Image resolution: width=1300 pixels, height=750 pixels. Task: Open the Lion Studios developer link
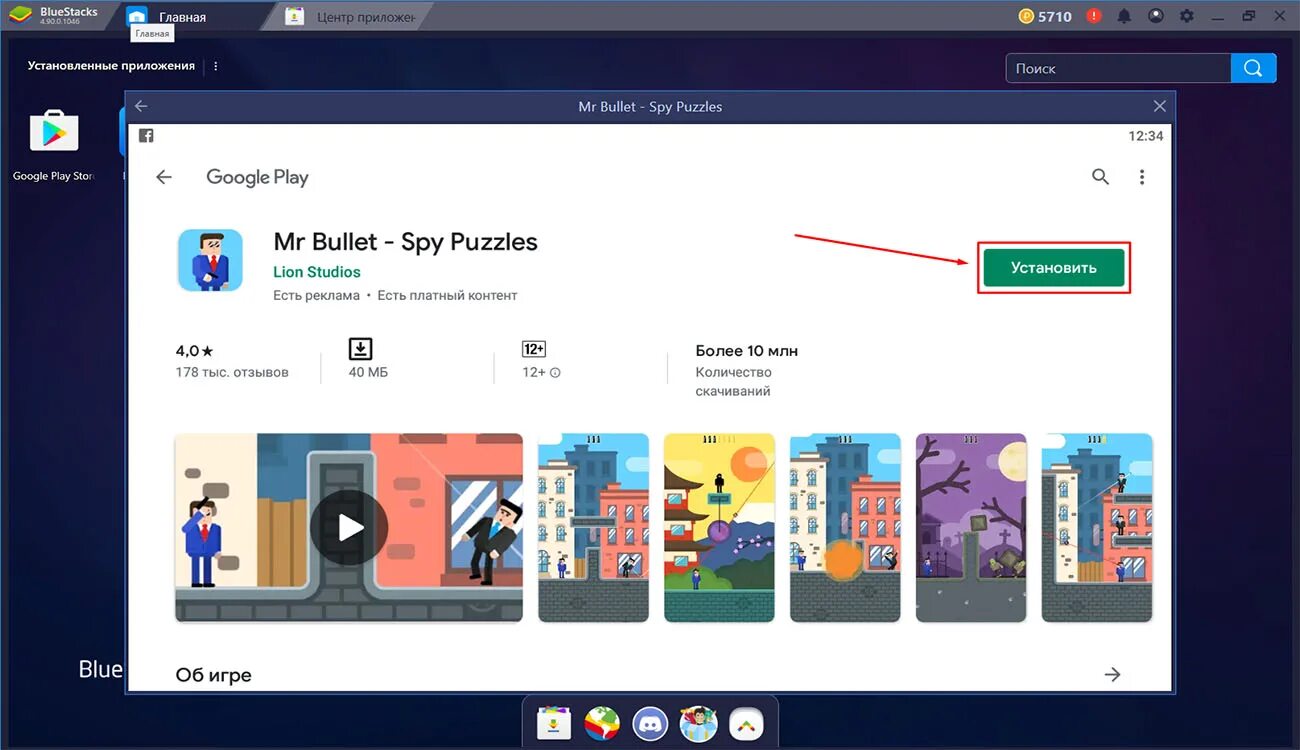tap(317, 272)
